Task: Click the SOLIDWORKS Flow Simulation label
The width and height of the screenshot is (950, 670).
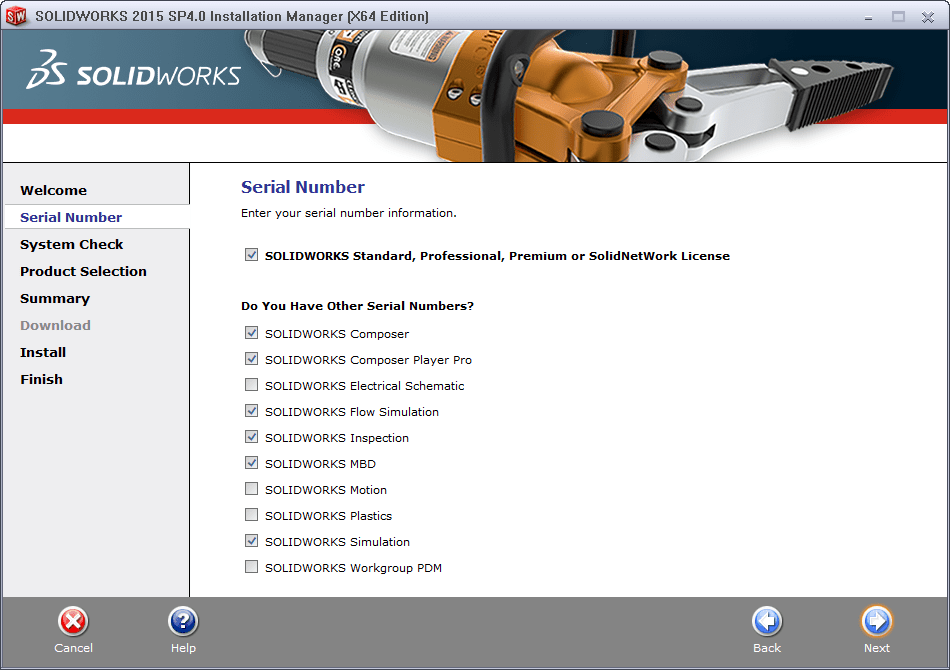Action: [352, 412]
